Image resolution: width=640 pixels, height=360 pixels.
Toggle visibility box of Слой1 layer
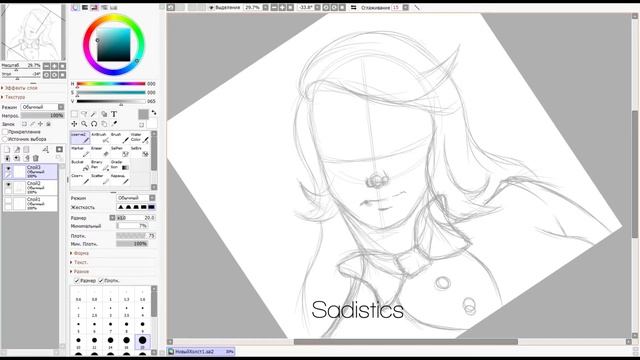coord(8,200)
